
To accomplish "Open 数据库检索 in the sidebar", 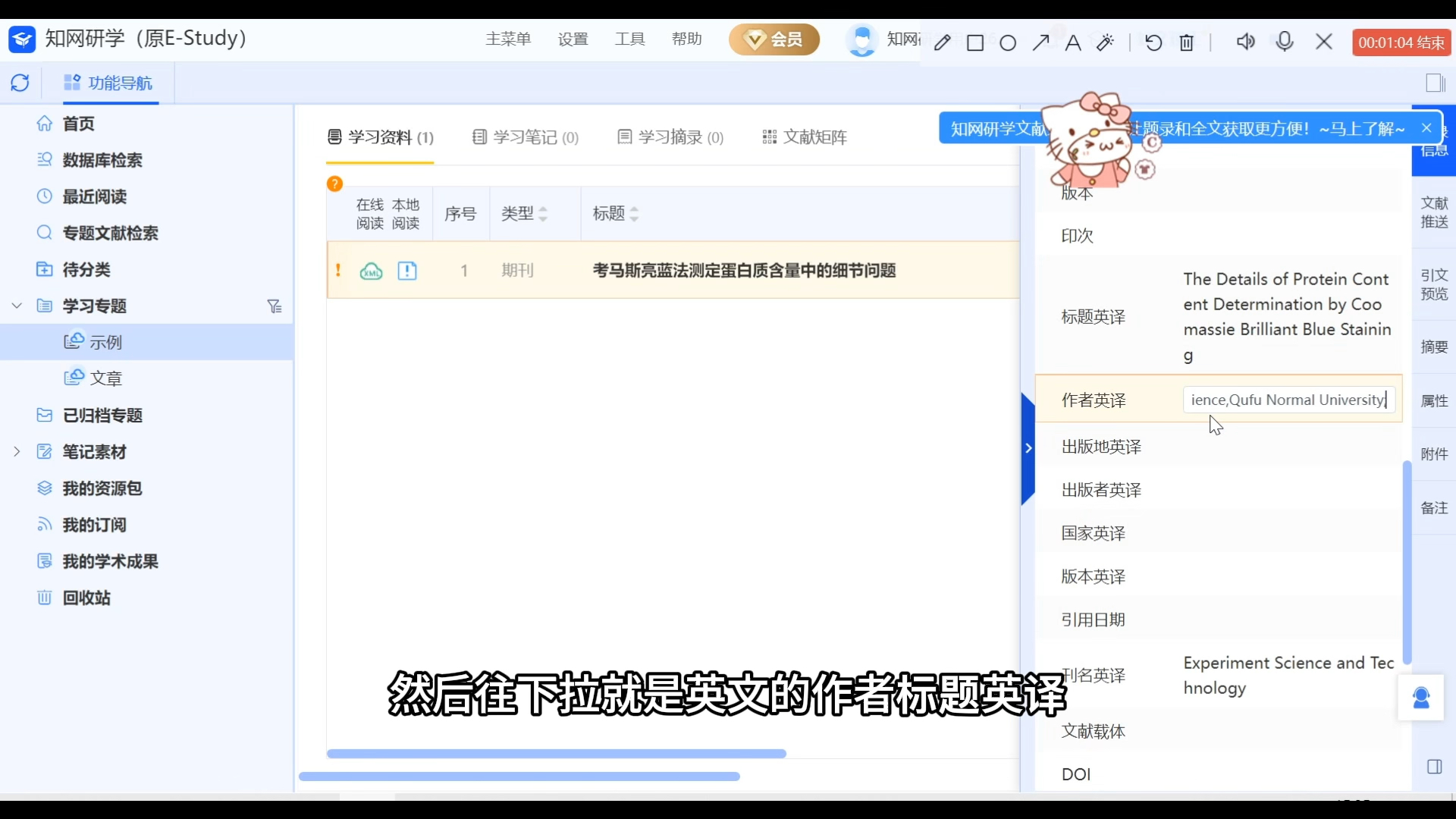I will (x=102, y=160).
